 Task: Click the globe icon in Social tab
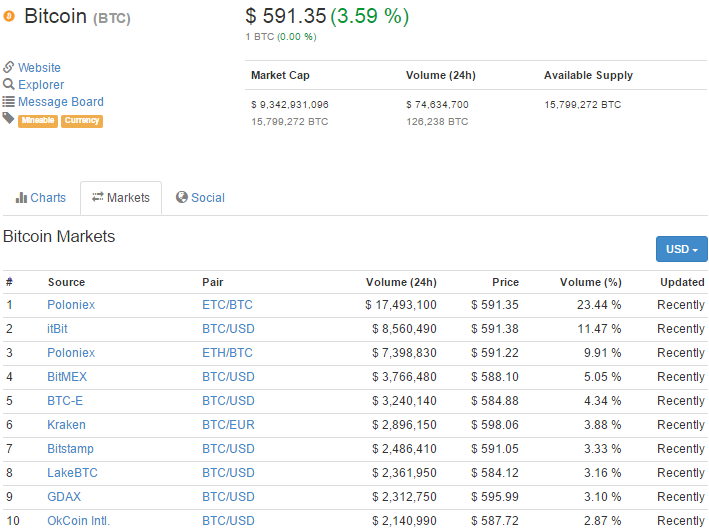(x=182, y=198)
